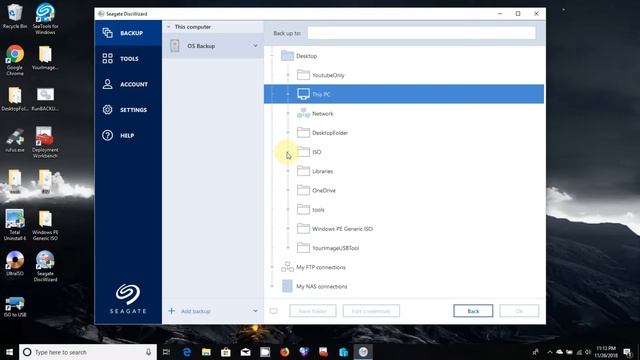The height and width of the screenshot is (360, 640).
Task: Select the DesktopFolder folder
Action: click(330, 133)
